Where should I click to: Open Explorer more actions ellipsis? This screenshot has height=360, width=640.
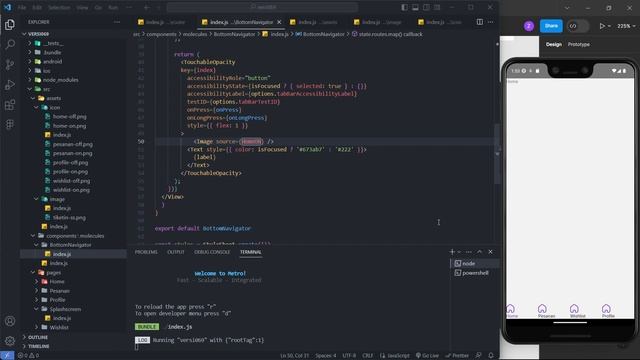117,22
